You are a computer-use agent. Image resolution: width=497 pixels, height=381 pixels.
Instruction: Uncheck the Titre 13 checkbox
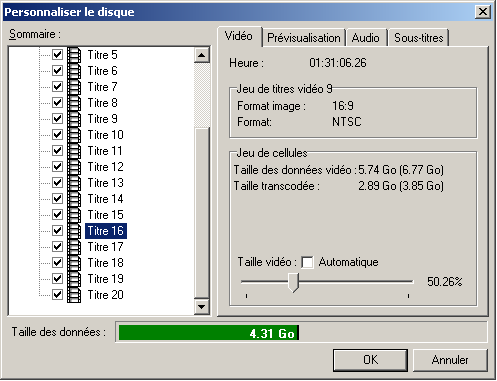click(x=57, y=182)
